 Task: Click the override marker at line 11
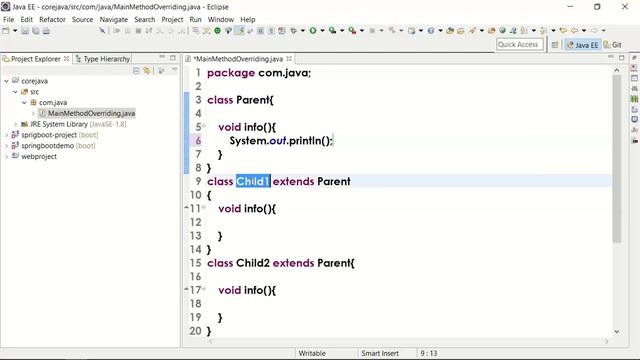click(x=187, y=208)
